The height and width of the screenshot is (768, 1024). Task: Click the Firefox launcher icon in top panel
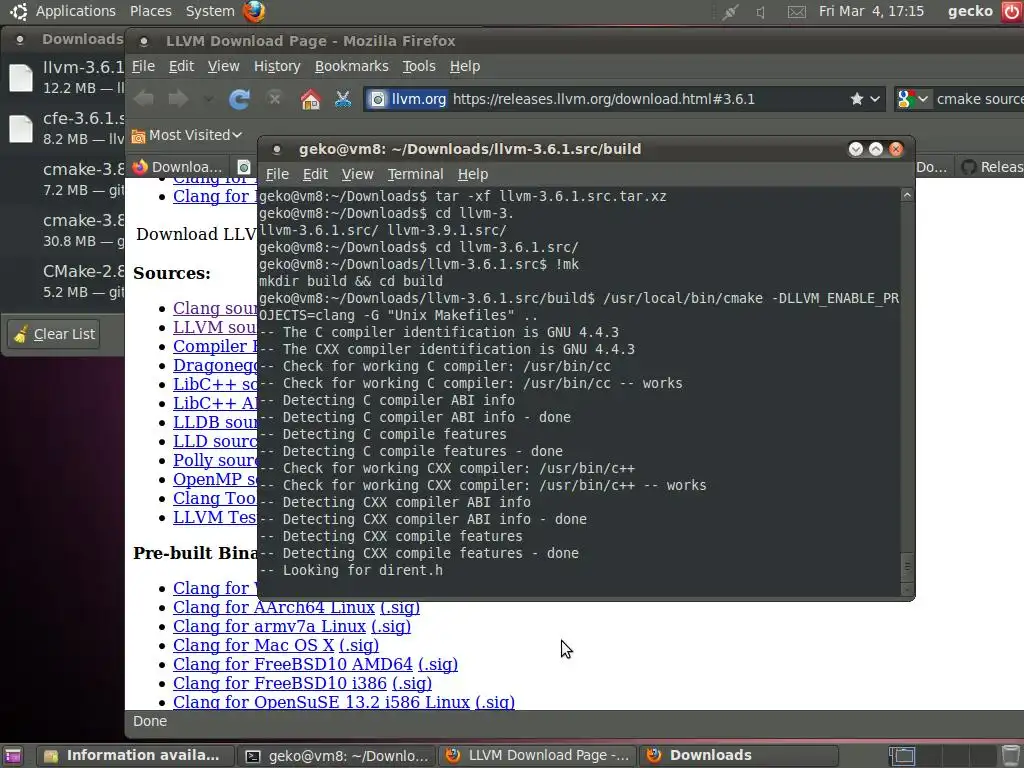tap(254, 11)
